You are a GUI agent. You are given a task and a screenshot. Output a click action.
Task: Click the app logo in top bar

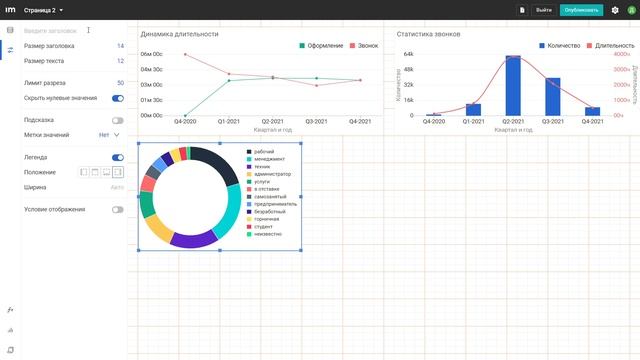[10, 10]
